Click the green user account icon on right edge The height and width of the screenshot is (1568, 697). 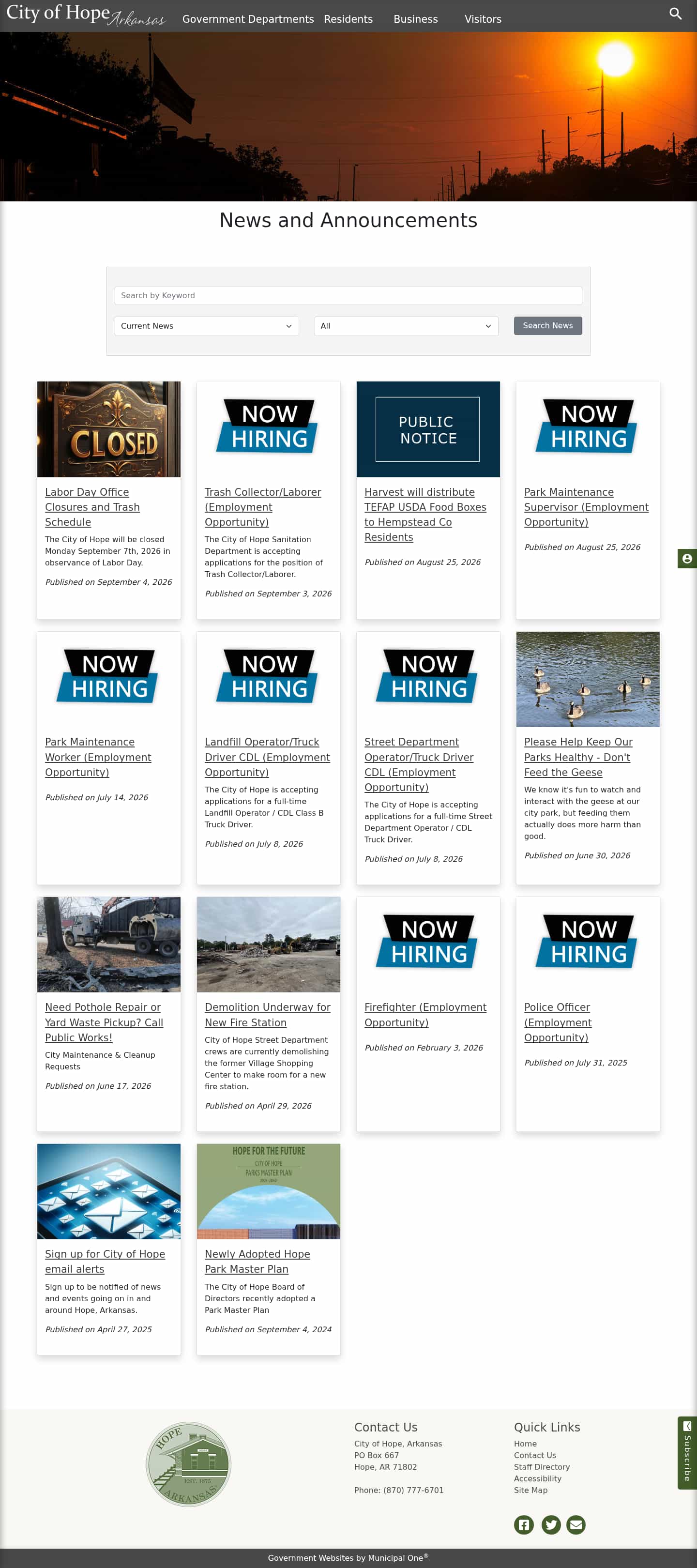pyautogui.click(x=687, y=558)
